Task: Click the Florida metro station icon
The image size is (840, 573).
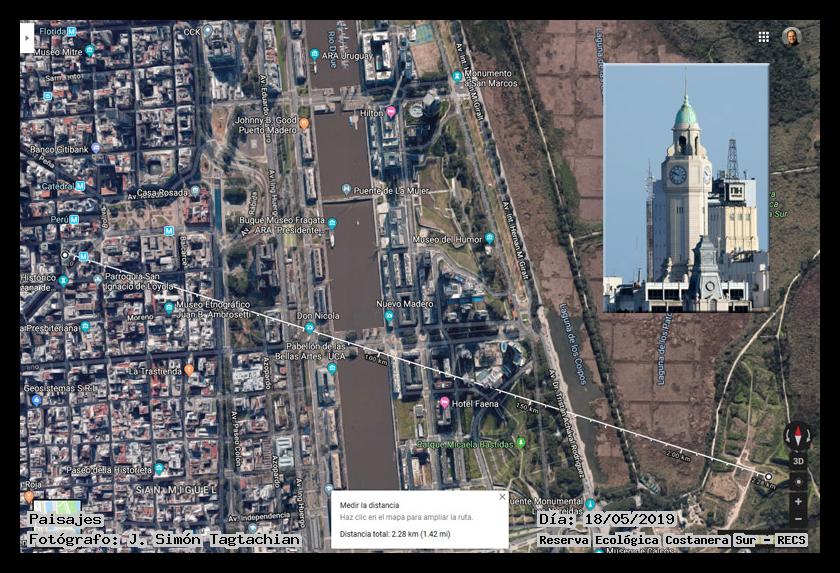Action: pyautogui.click(x=72, y=32)
